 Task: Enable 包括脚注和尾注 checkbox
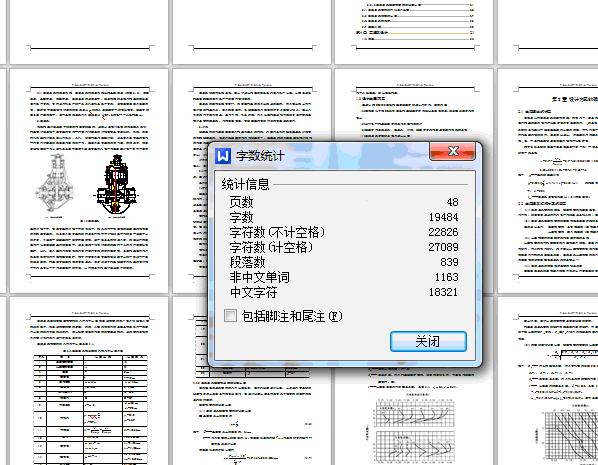(230, 315)
